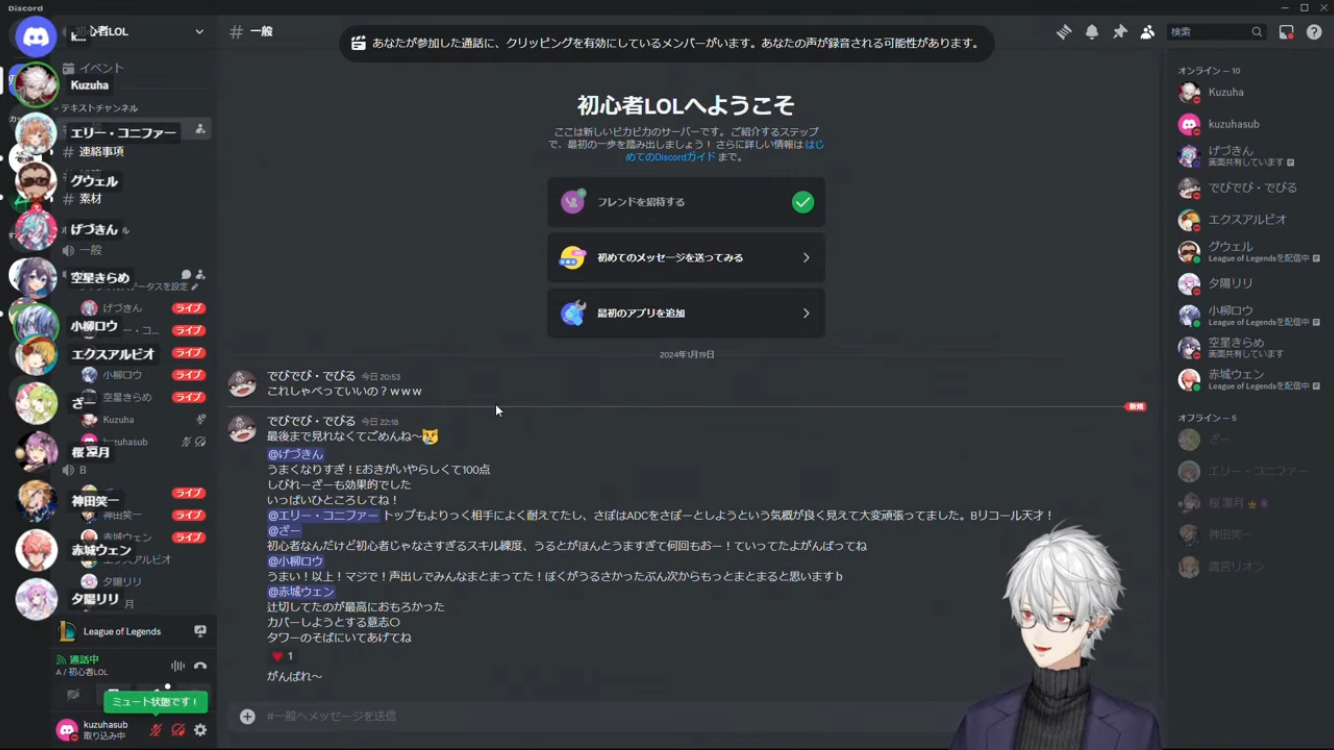Viewport: 1334px width, 750px height.
Task: Open 最初のアプリを追加 card
Action: pos(686,313)
